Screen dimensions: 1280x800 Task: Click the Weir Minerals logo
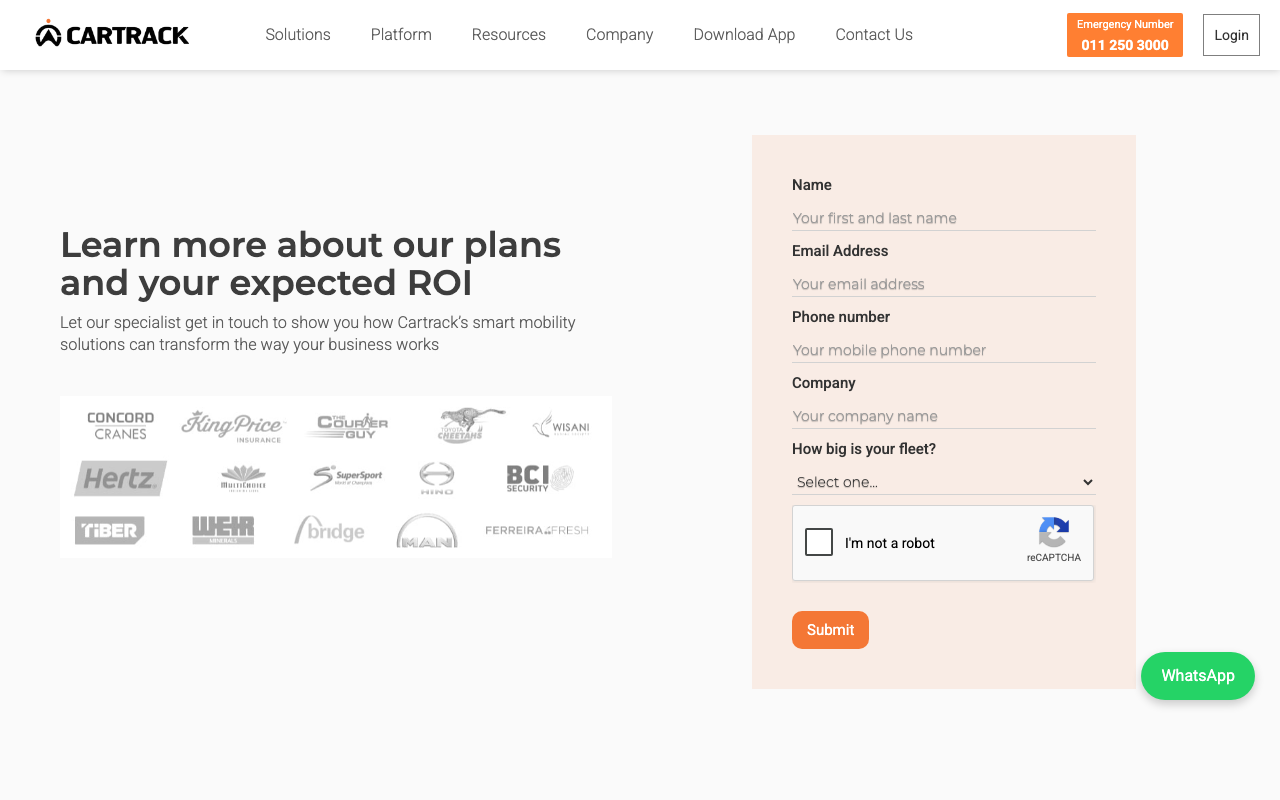[223, 530]
